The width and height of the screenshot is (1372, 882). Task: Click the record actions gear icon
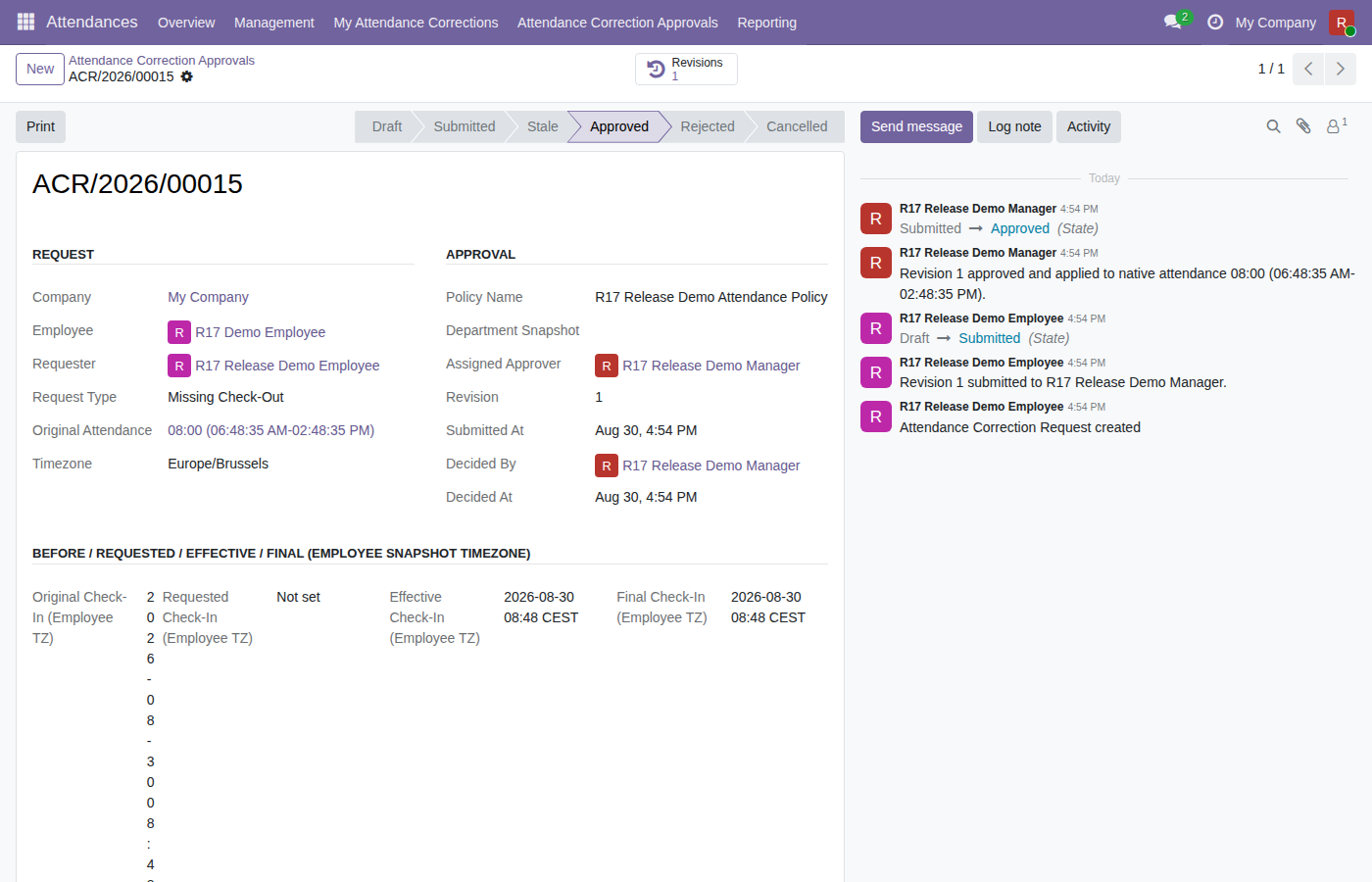pyautogui.click(x=187, y=76)
